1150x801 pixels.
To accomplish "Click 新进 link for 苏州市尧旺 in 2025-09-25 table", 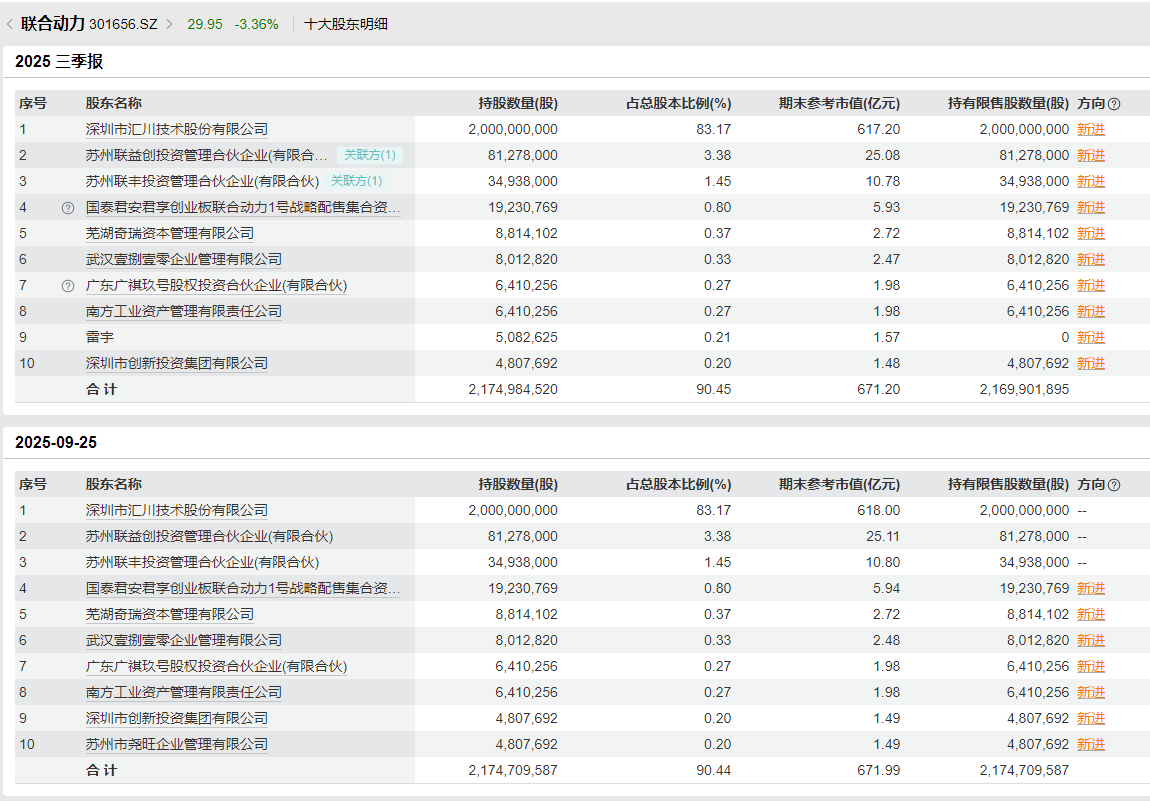I will pyautogui.click(x=1091, y=744).
